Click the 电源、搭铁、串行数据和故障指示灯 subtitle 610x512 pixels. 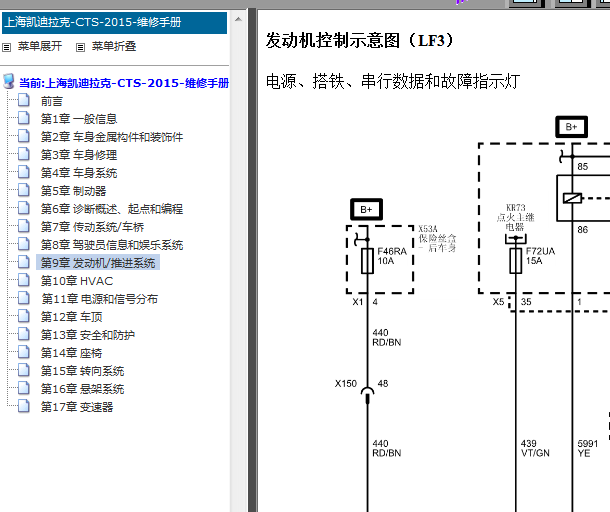pos(393,82)
